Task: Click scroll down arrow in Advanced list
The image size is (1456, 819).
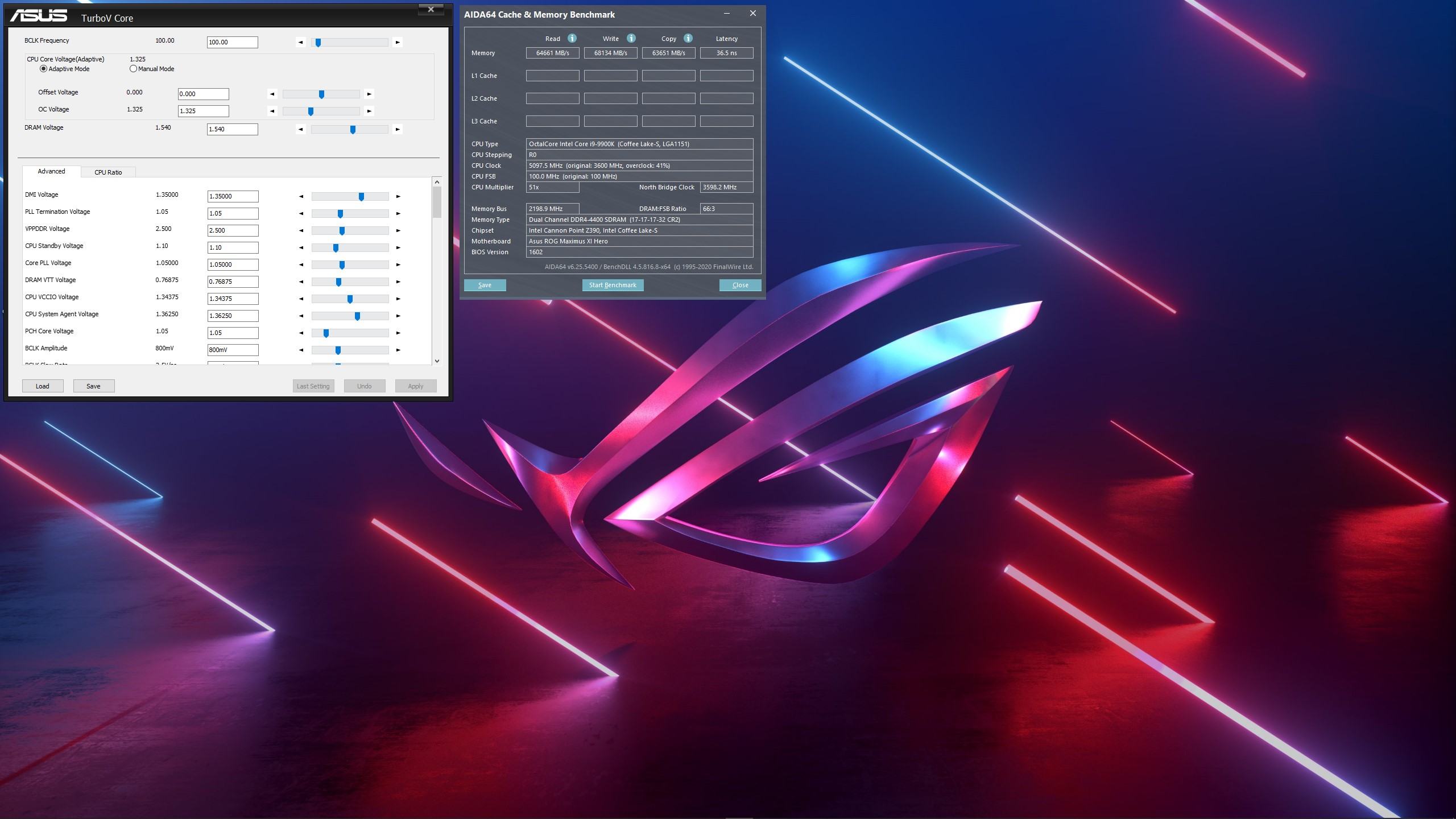Action: (x=437, y=361)
